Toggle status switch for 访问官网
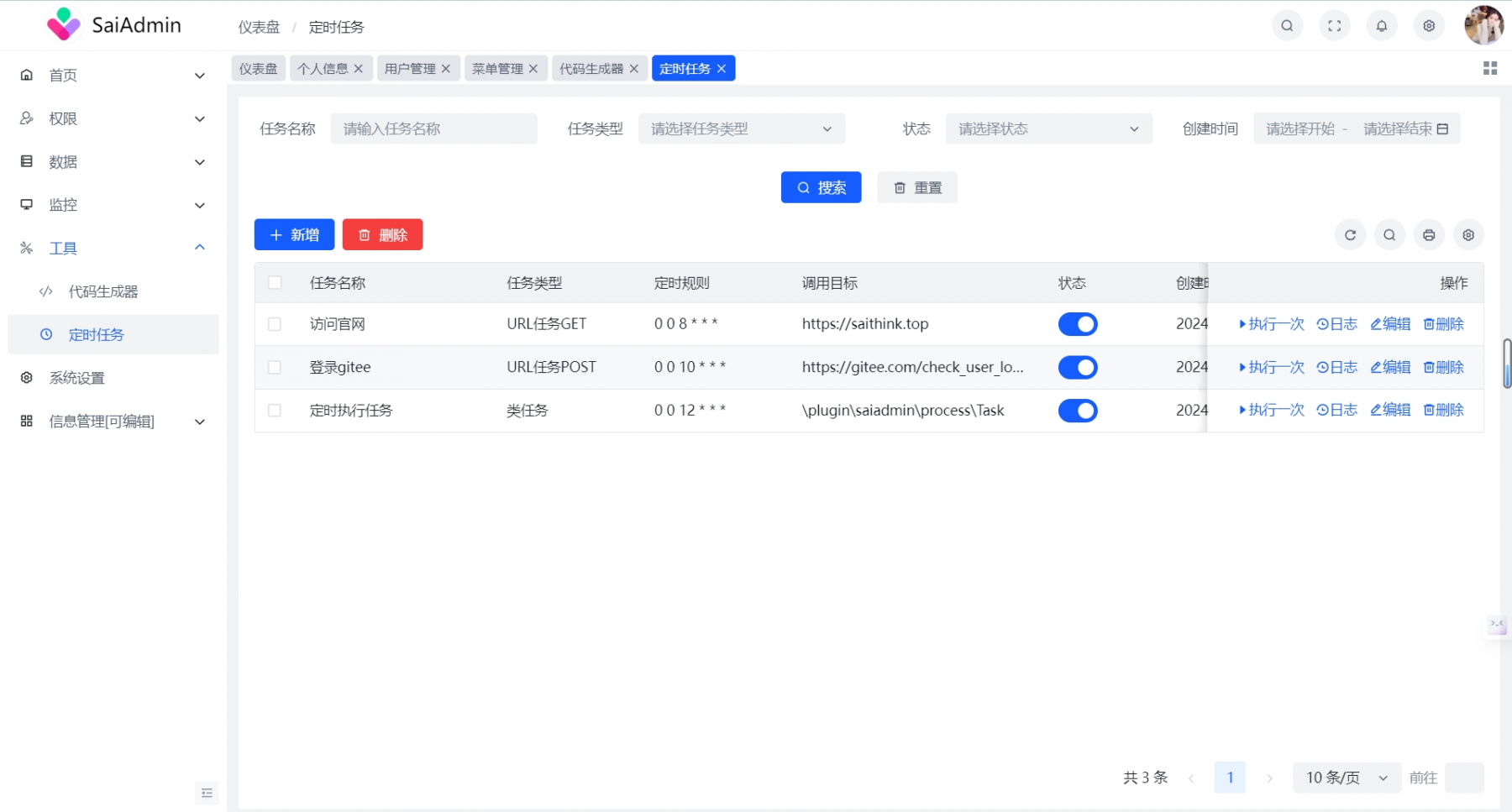This screenshot has height=812, width=1512. pos(1078,324)
